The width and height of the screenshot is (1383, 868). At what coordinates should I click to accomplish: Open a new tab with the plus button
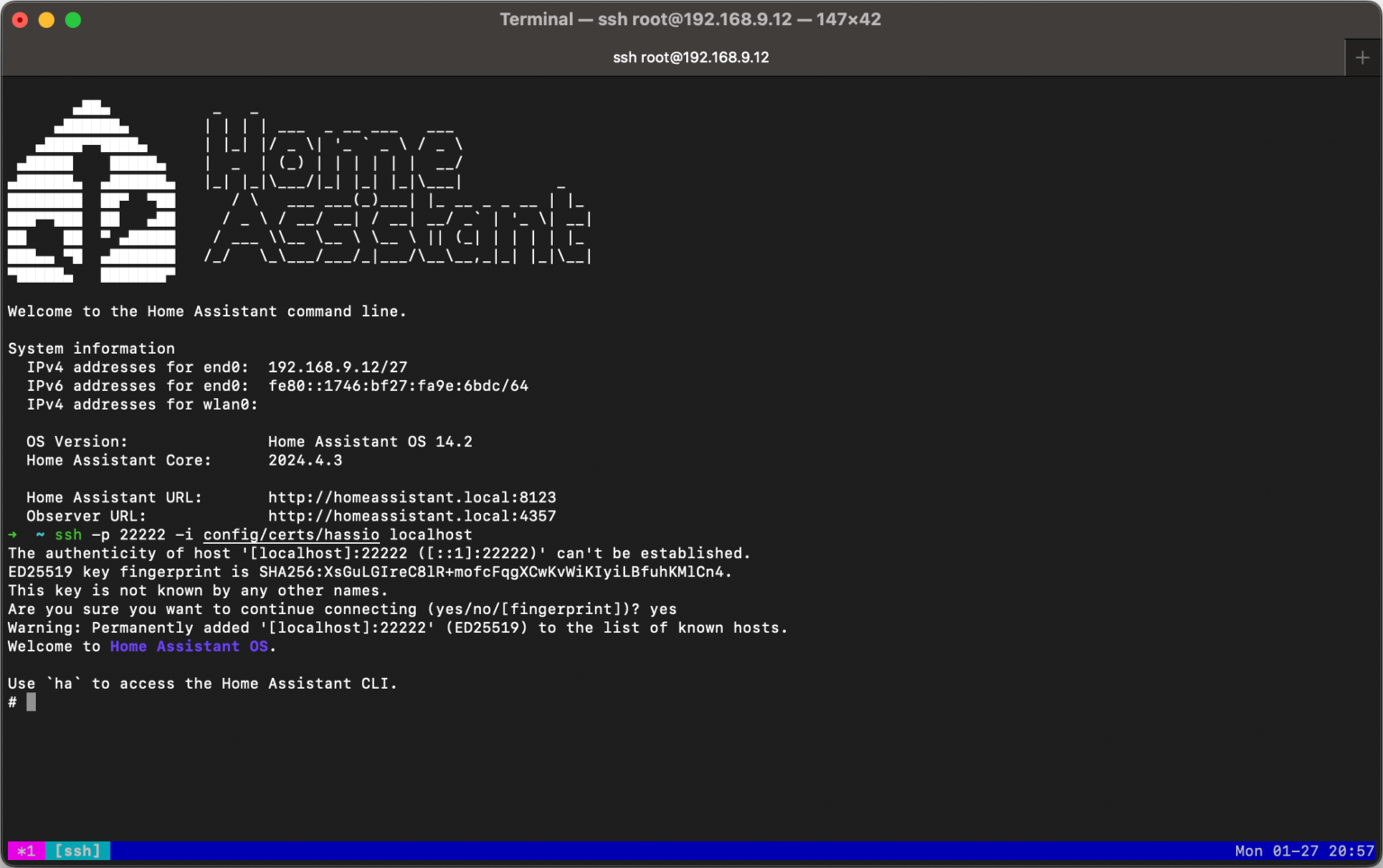coord(1361,57)
